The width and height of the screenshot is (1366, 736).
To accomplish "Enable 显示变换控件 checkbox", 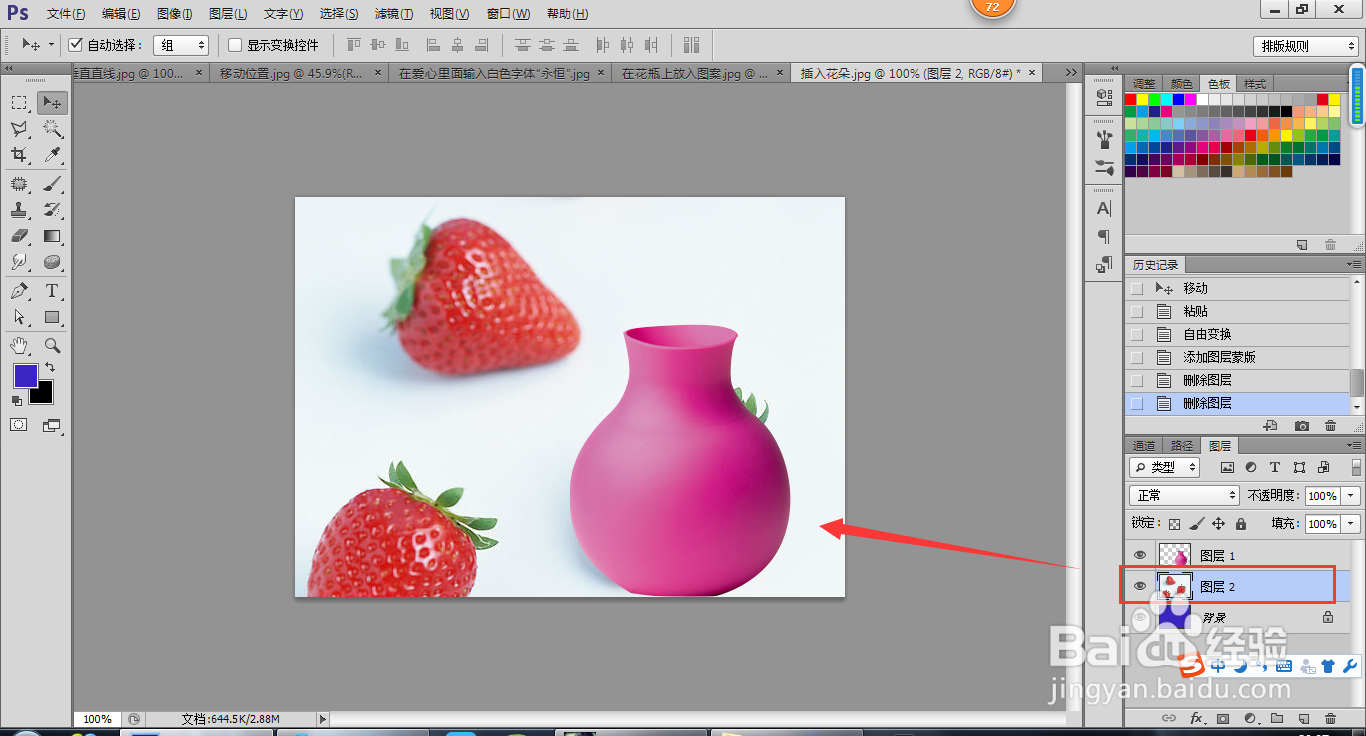I will [x=235, y=45].
